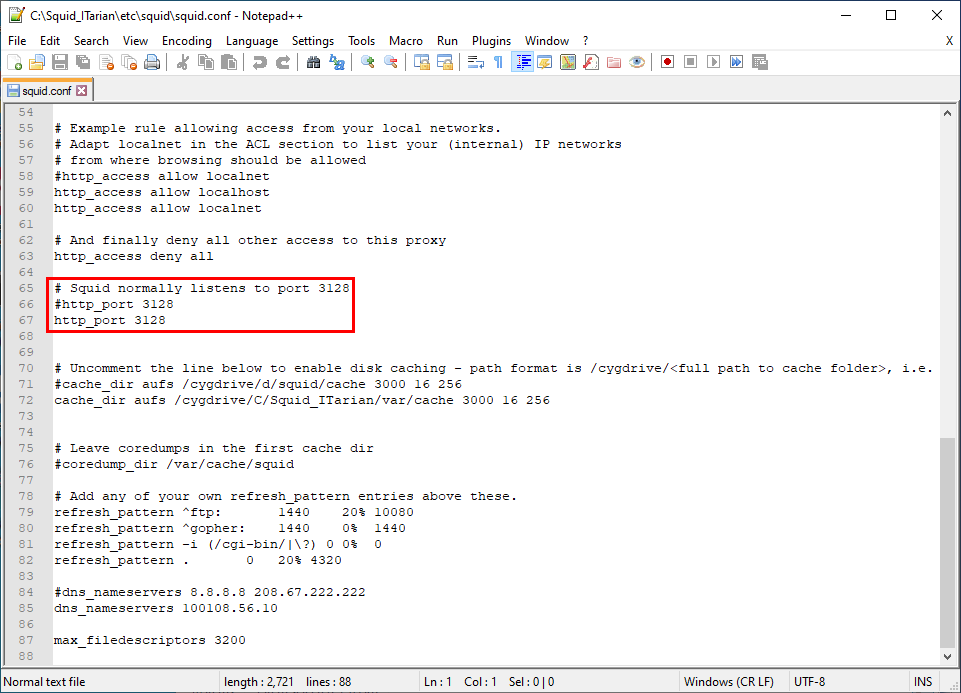Zoom in on the text

[x=367, y=62]
